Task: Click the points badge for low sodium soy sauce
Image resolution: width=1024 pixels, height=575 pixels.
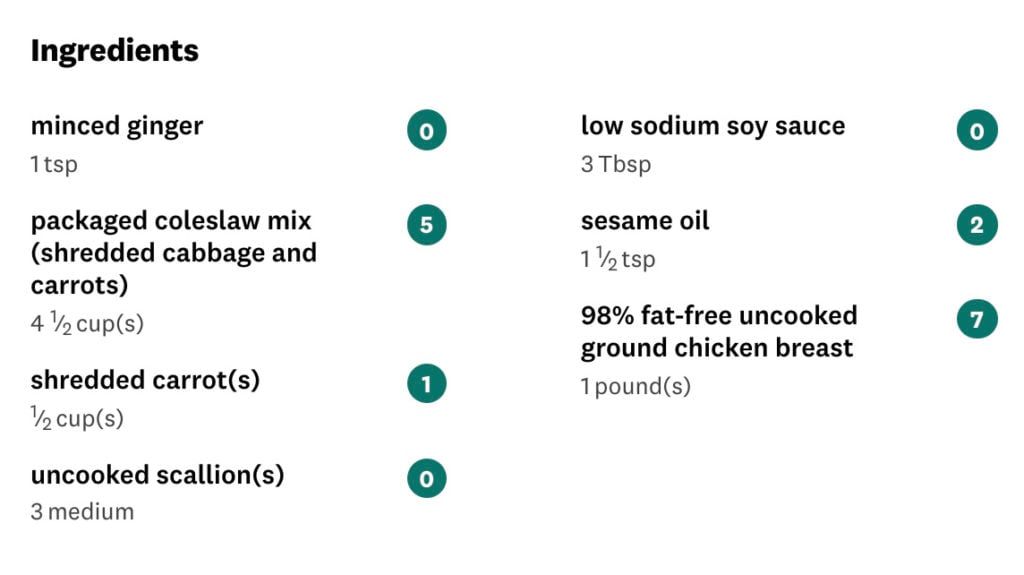Action: coord(977,130)
